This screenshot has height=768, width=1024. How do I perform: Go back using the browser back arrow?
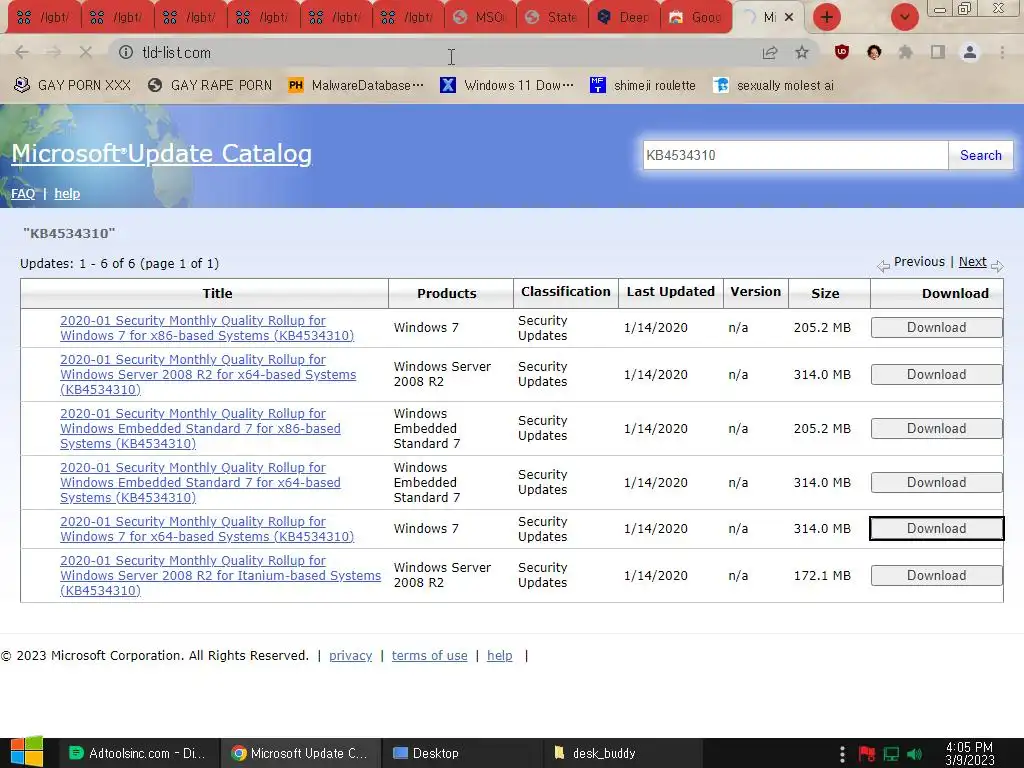[22, 52]
